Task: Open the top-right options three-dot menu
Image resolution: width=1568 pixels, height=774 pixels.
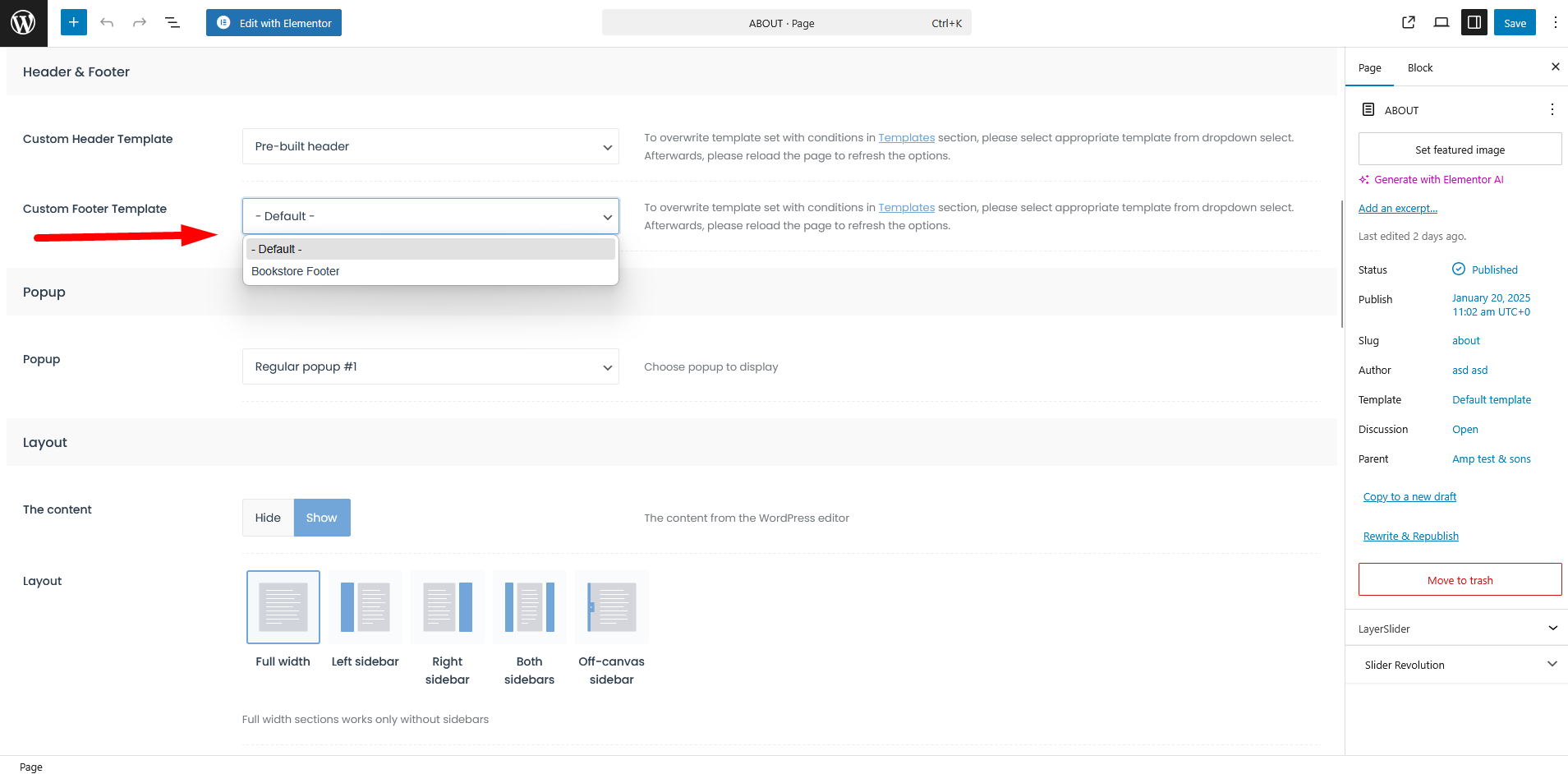Action: tap(1554, 23)
